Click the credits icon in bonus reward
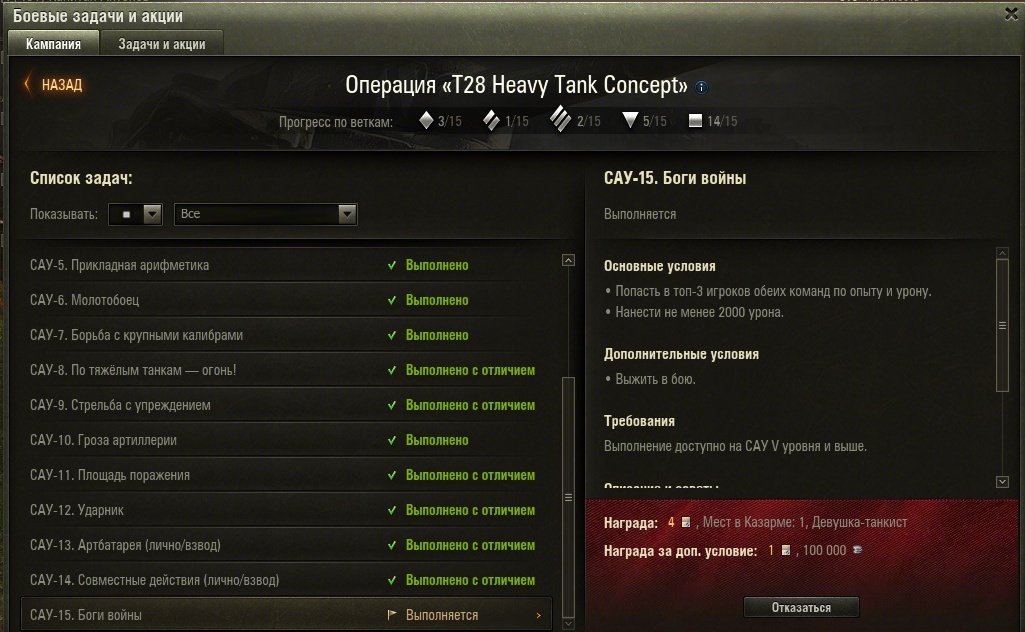This screenshot has width=1025, height=632. 858,550
